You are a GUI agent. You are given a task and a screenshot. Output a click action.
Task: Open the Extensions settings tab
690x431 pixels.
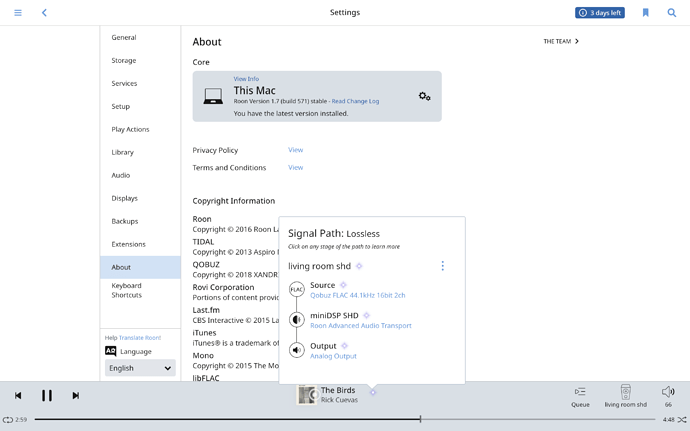[x=140, y=244]
